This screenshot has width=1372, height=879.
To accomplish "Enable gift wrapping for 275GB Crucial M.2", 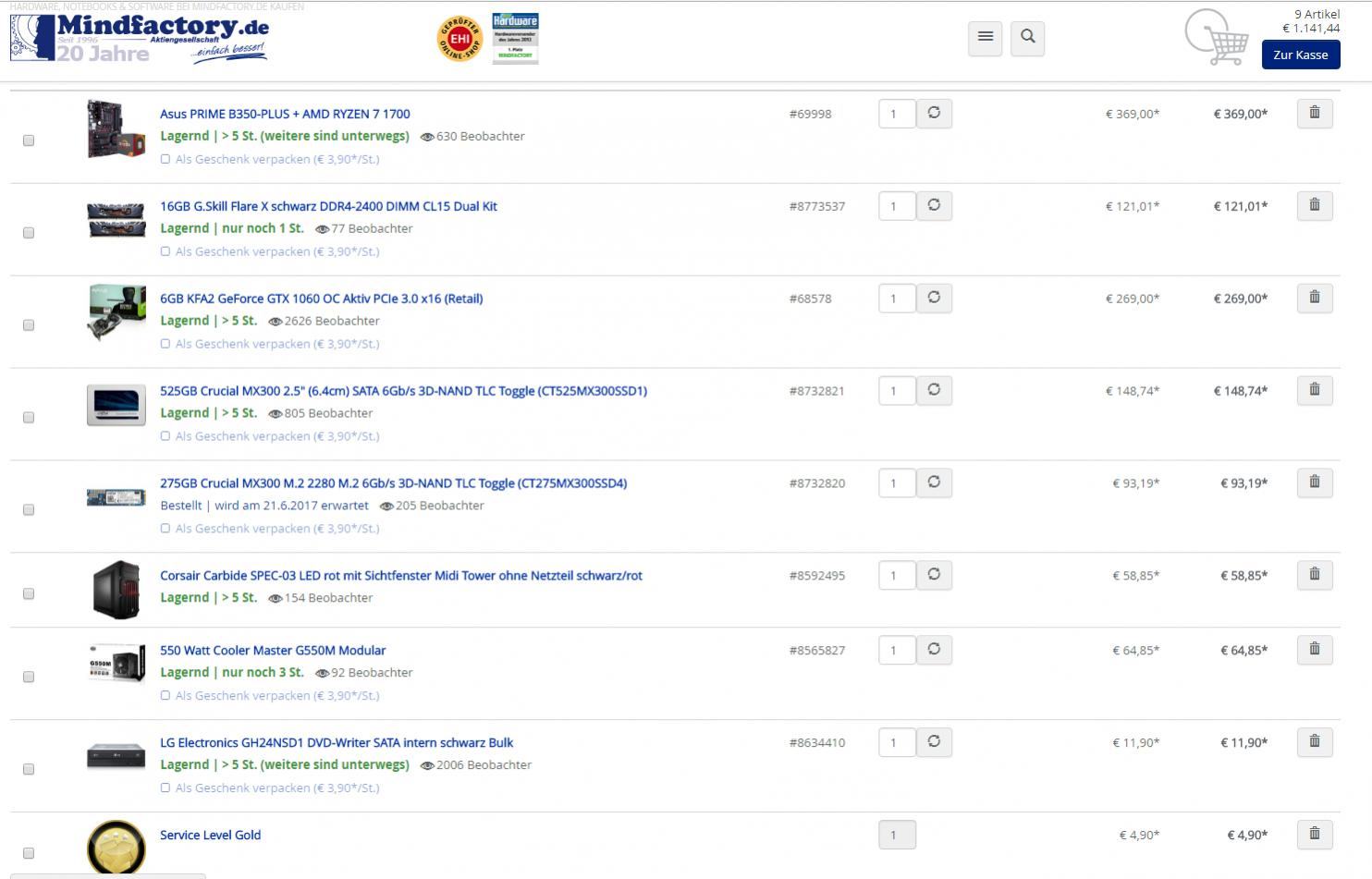I will point(165,529).
